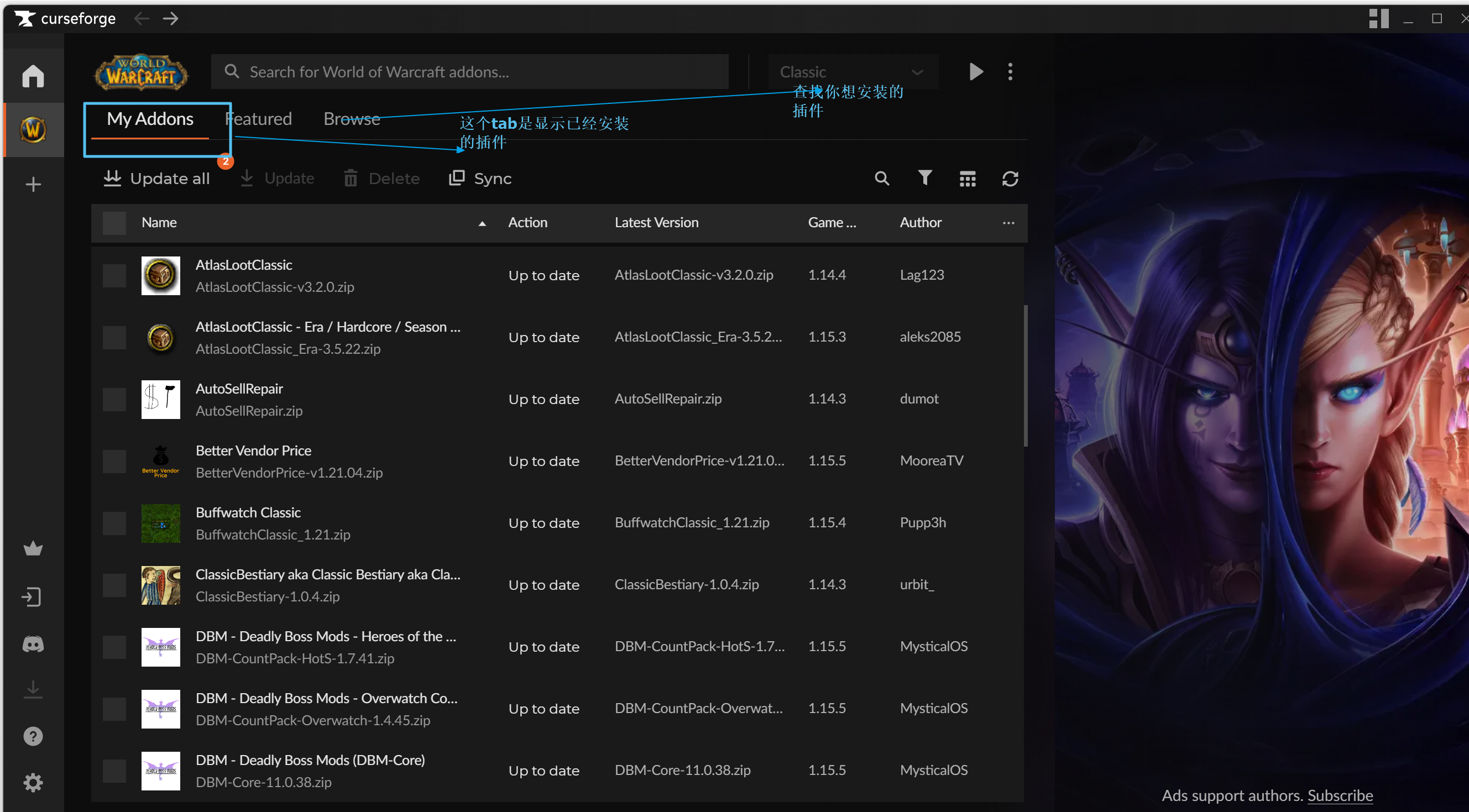Click the add game plus icon
This screenshot has width=1469, height=812.
(x=33, y=184)
